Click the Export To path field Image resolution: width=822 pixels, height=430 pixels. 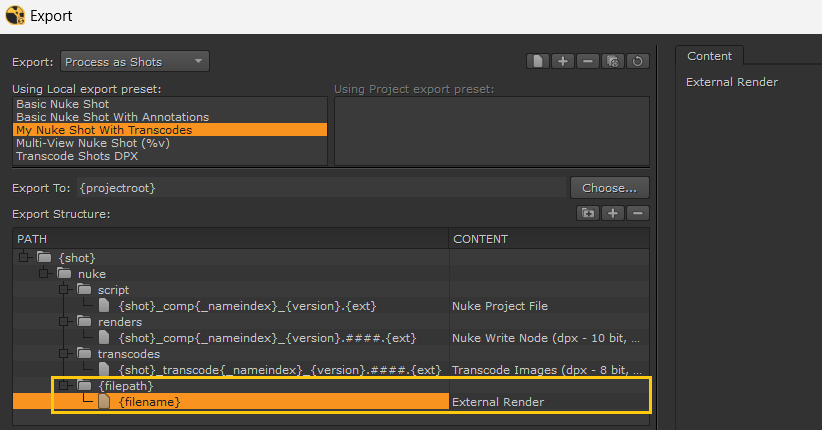(320, 188)
